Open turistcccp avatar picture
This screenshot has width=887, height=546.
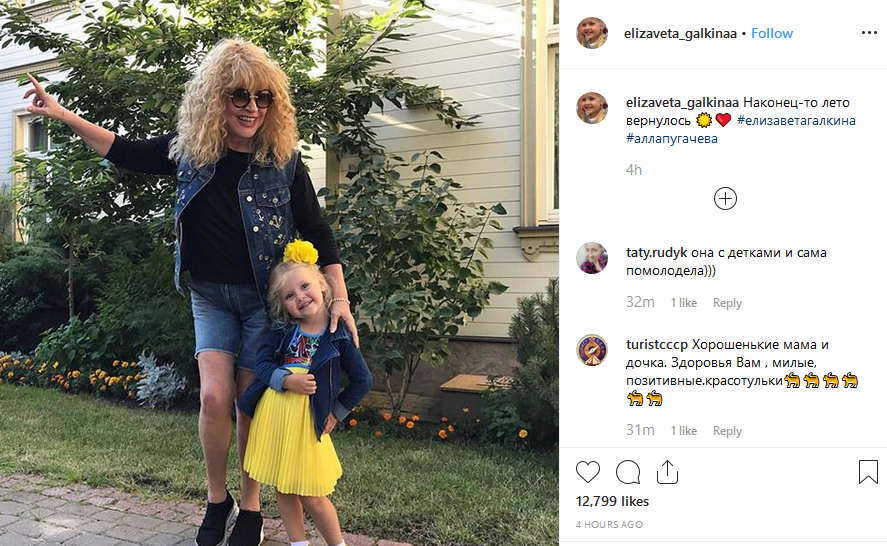coord(592,350)
